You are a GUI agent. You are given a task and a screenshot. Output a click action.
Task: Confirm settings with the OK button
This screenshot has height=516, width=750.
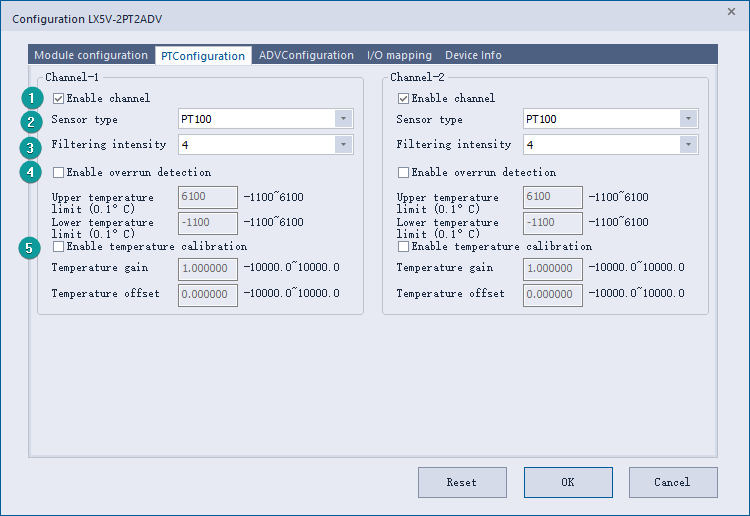(x=568, y=482)
